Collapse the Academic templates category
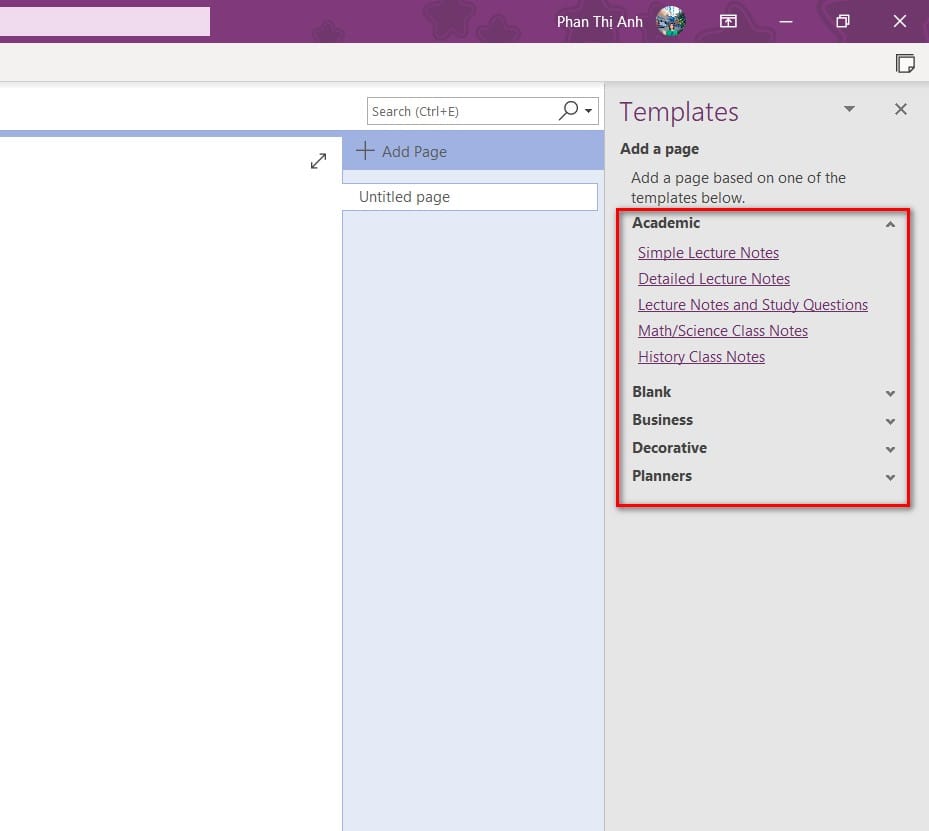Image resolution: width=929 pixels, height=831 pixels. tap(890, 224)
